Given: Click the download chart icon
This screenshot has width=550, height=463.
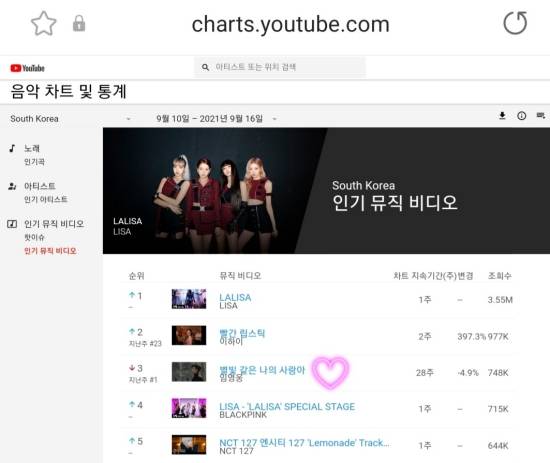Looking at the screenshot, I should coord(502,115).
